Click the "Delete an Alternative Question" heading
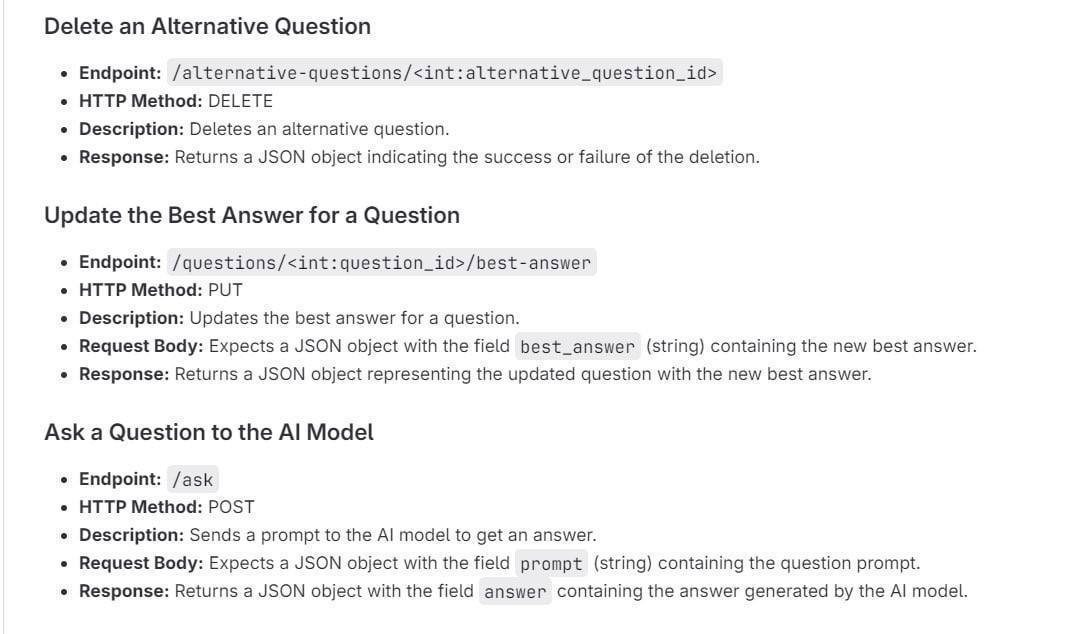 click(x=207, y=27)
